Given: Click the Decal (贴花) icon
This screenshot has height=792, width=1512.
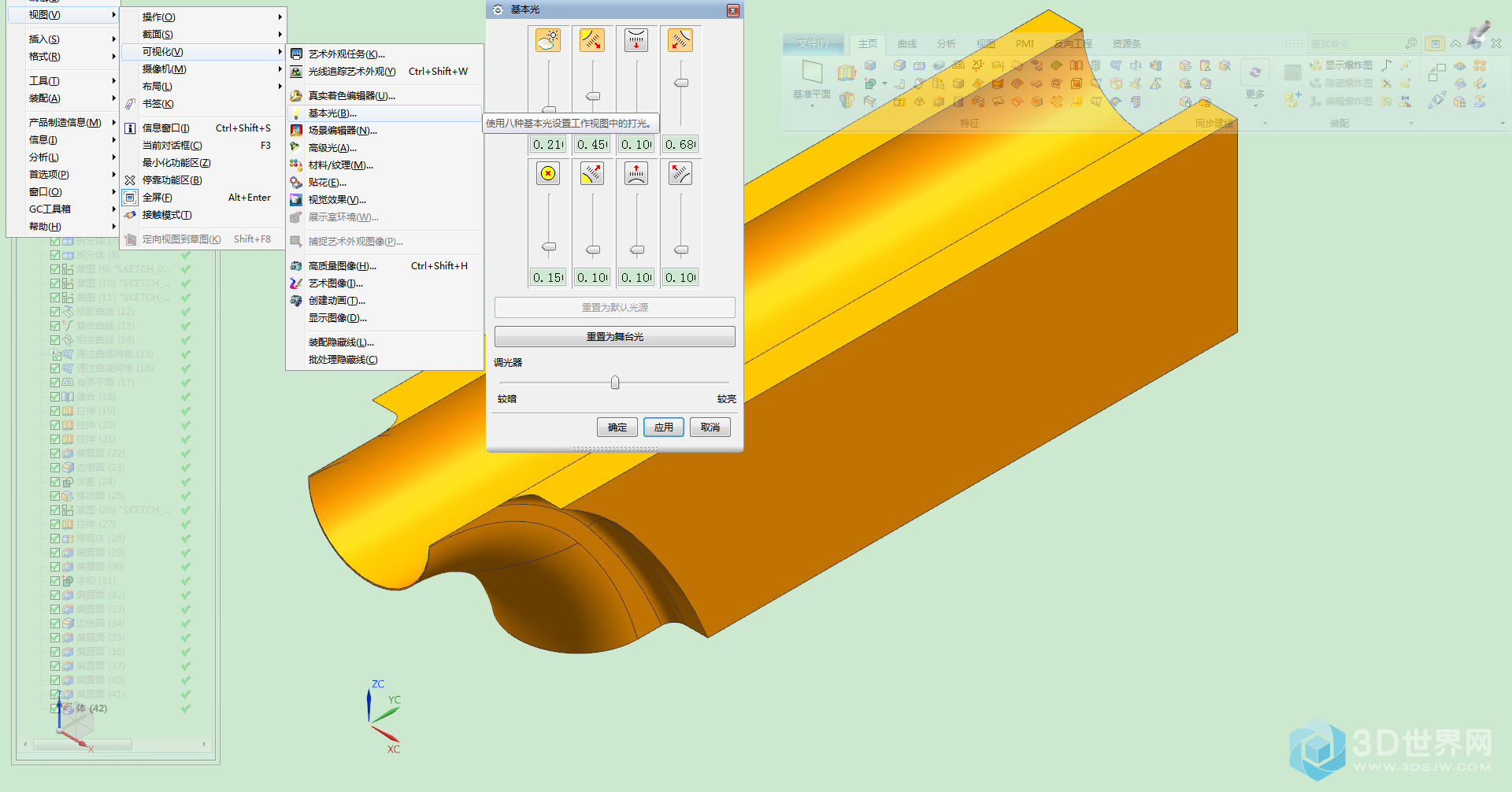Looking at the screenshot, I should [296, 183].
